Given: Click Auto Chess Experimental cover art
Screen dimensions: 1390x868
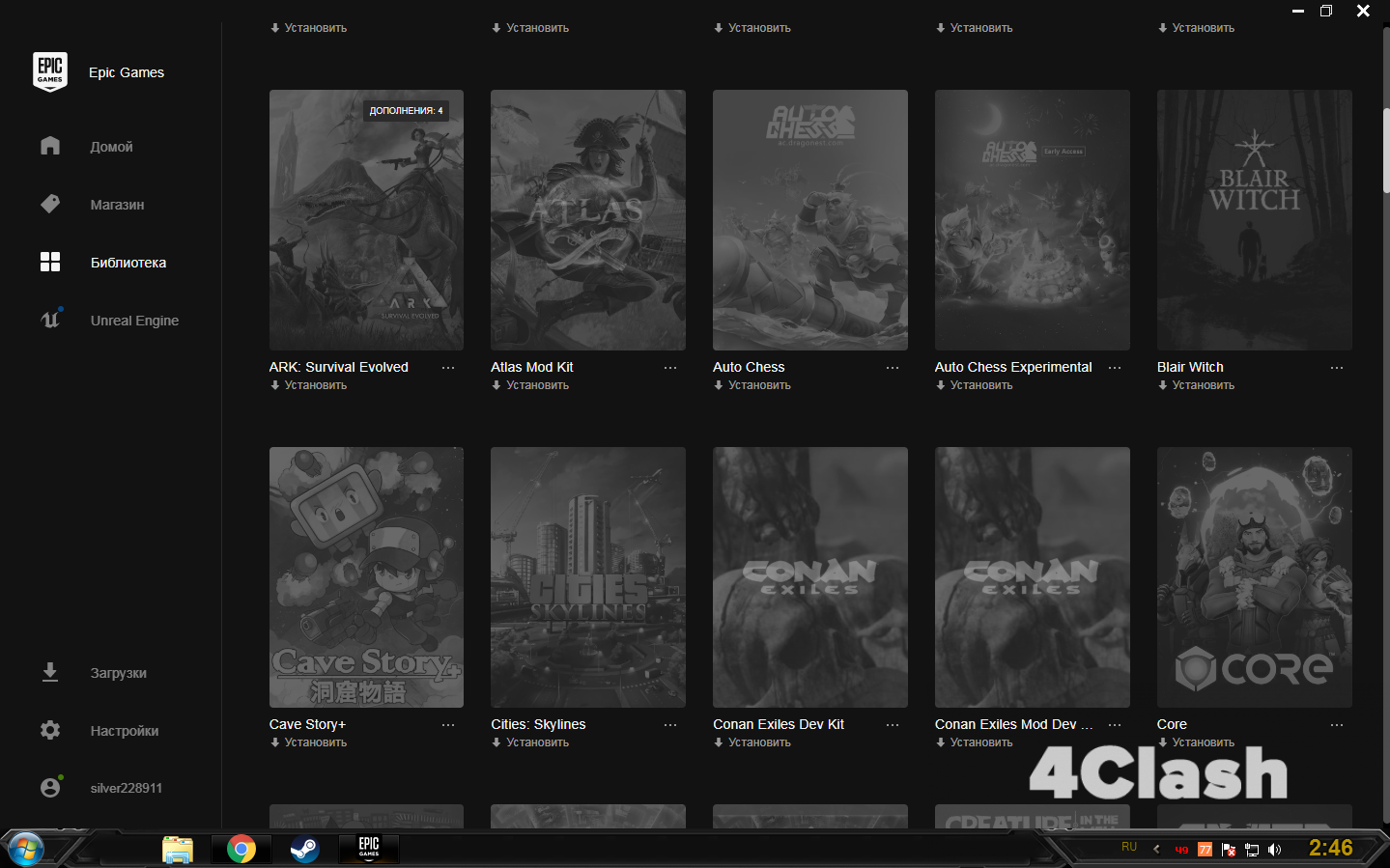Looking at the screenshot, I should (x=1033, y=220).
